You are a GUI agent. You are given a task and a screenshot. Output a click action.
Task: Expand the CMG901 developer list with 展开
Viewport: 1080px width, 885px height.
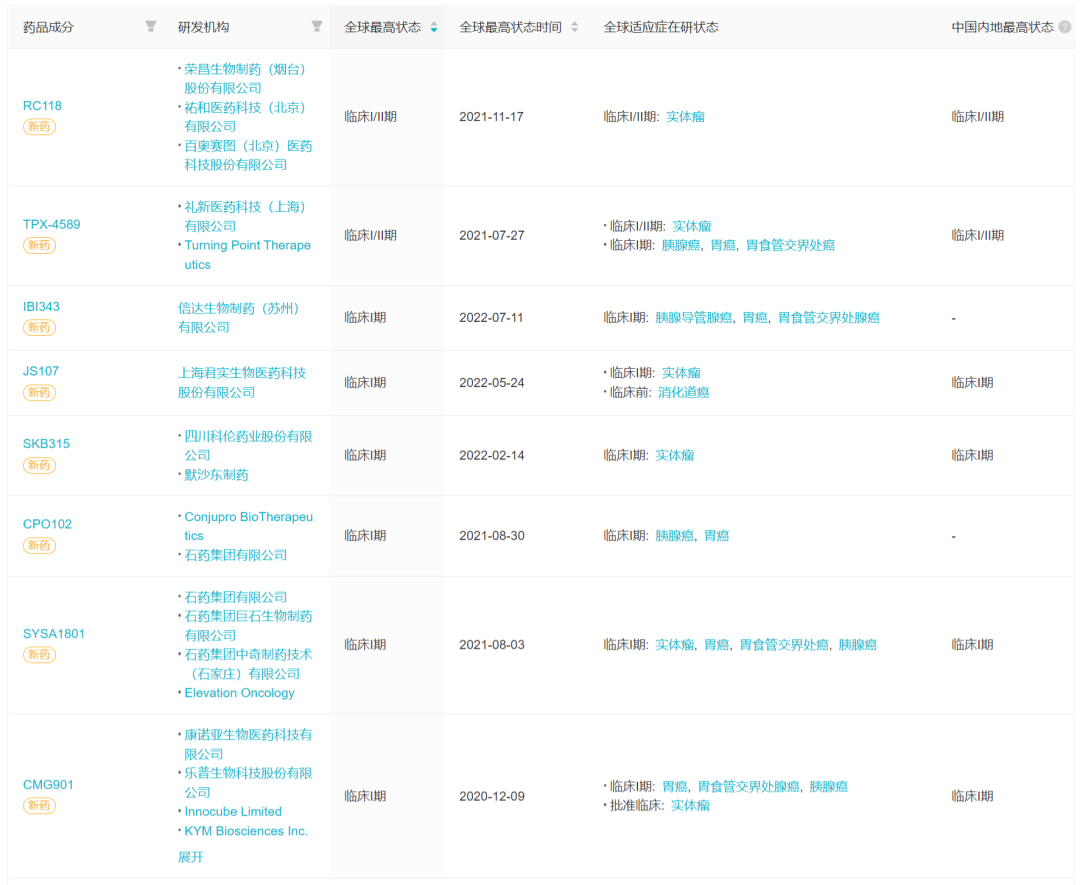[191, 857]
